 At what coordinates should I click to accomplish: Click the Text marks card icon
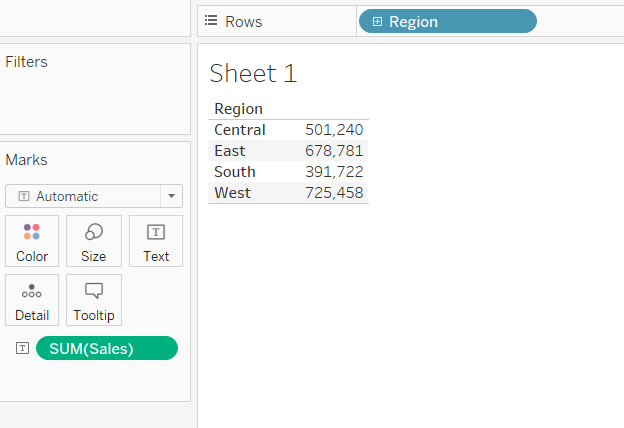coord(156,232)
